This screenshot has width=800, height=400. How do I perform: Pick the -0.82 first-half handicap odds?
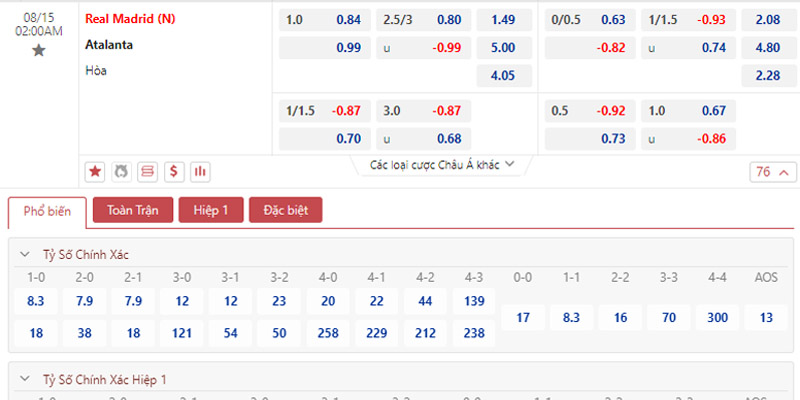click(x=590, y=48)
